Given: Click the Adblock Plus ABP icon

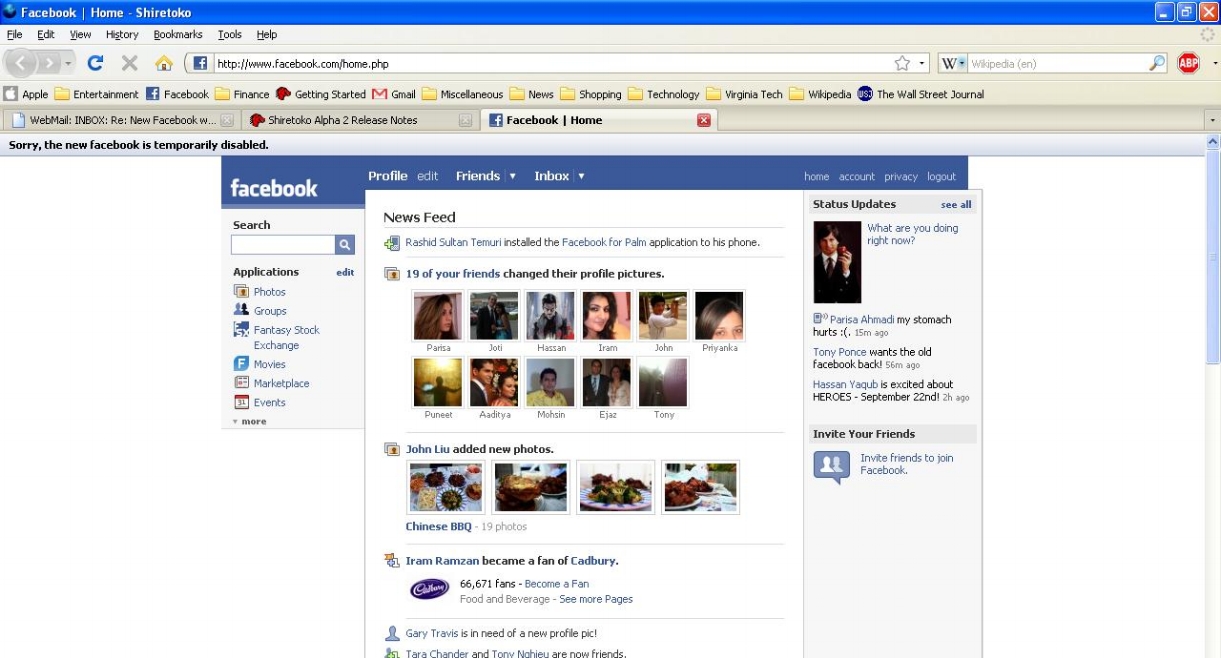Looking at the screenshot, I should point(1188,63).
